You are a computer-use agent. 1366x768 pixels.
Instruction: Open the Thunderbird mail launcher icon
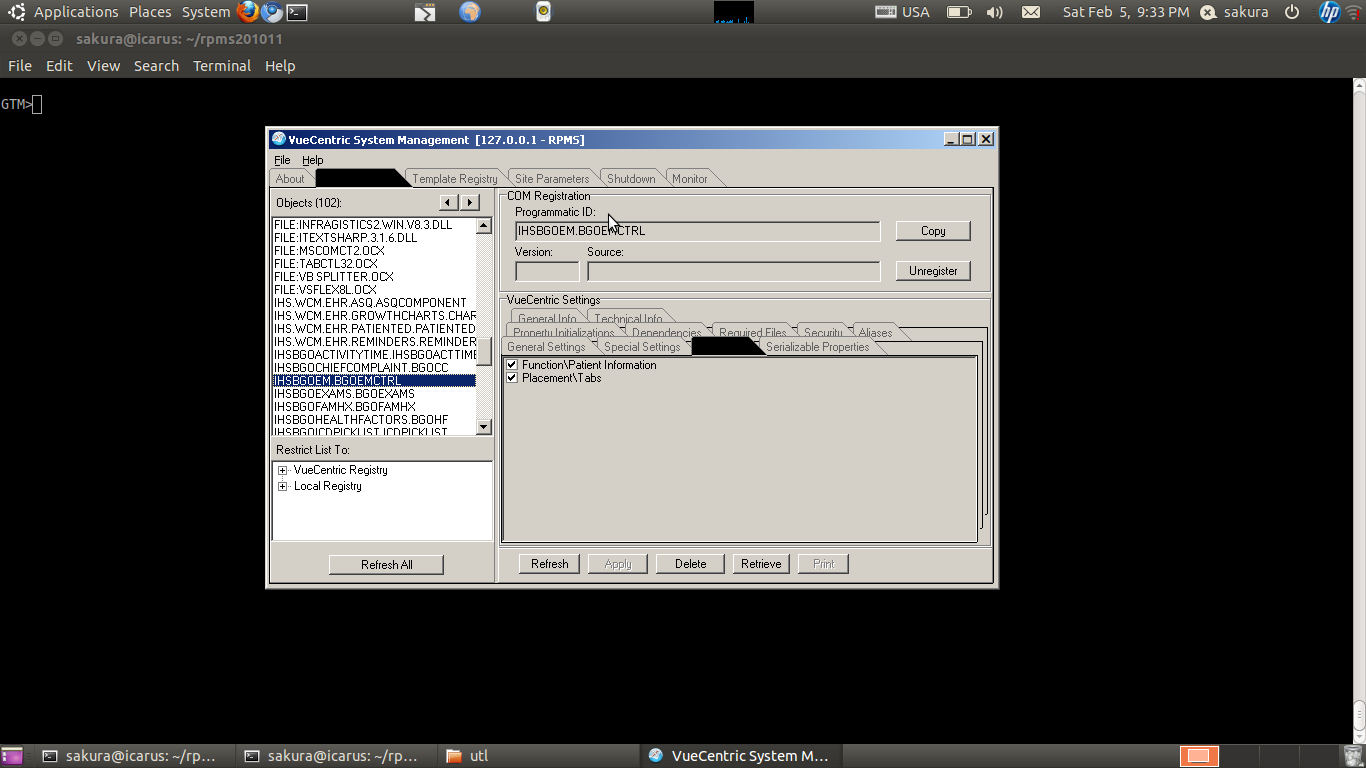coord(272,12)
